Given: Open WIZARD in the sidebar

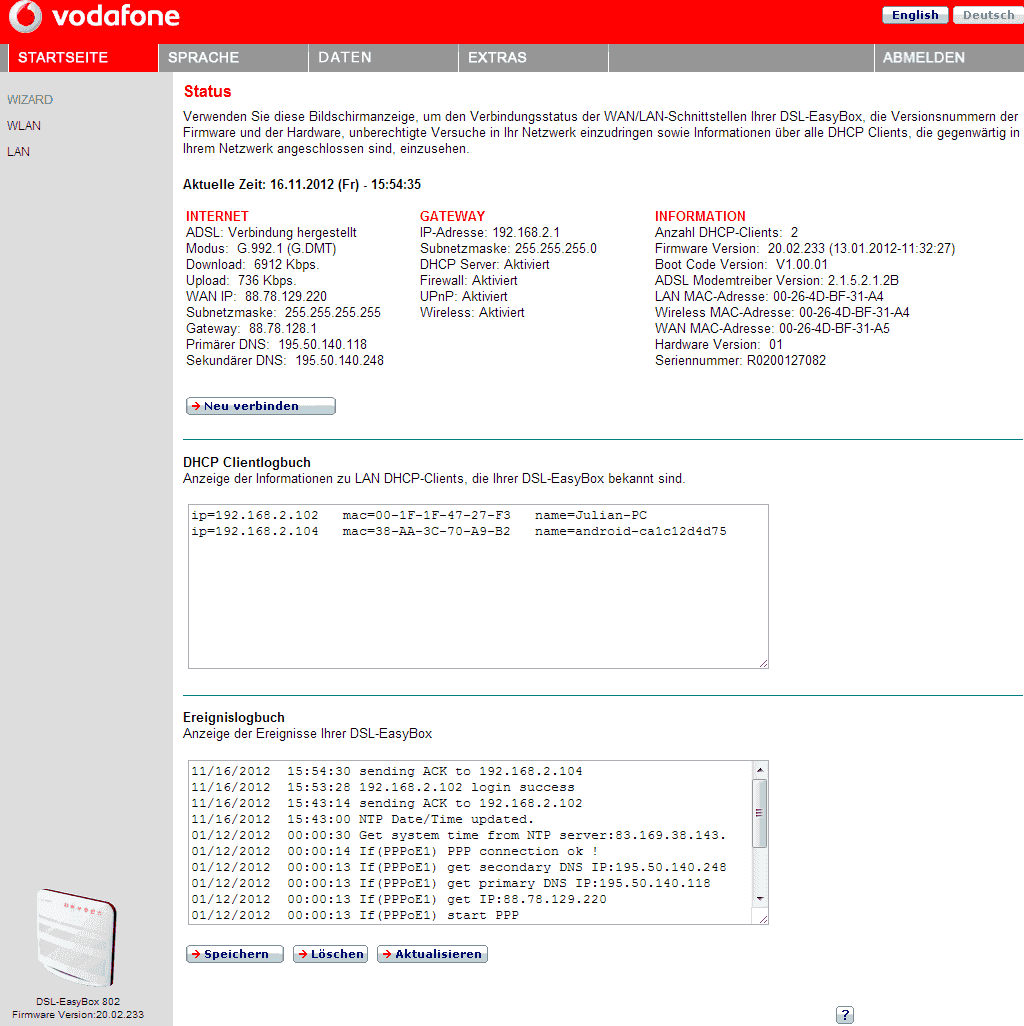Looking at the screenshot, I should coord(30,99).
